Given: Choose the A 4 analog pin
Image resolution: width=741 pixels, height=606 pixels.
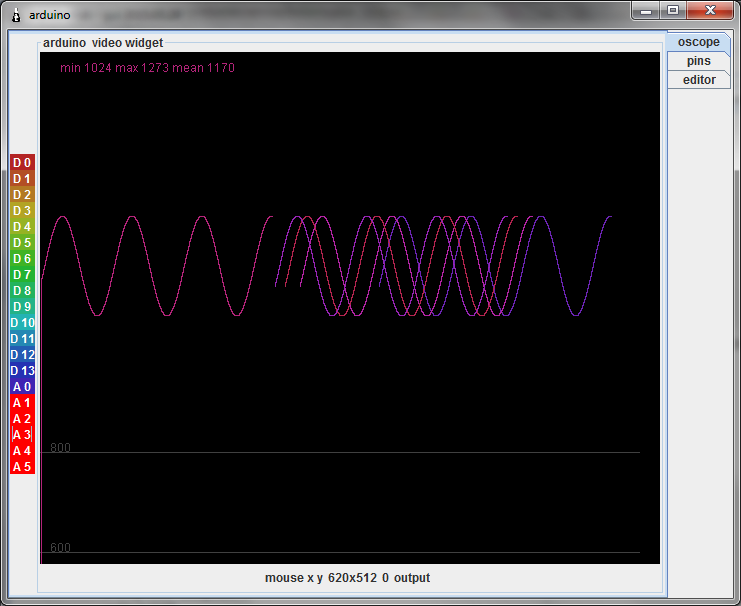Looking at the screenshot, I should [x=22, y=451].
